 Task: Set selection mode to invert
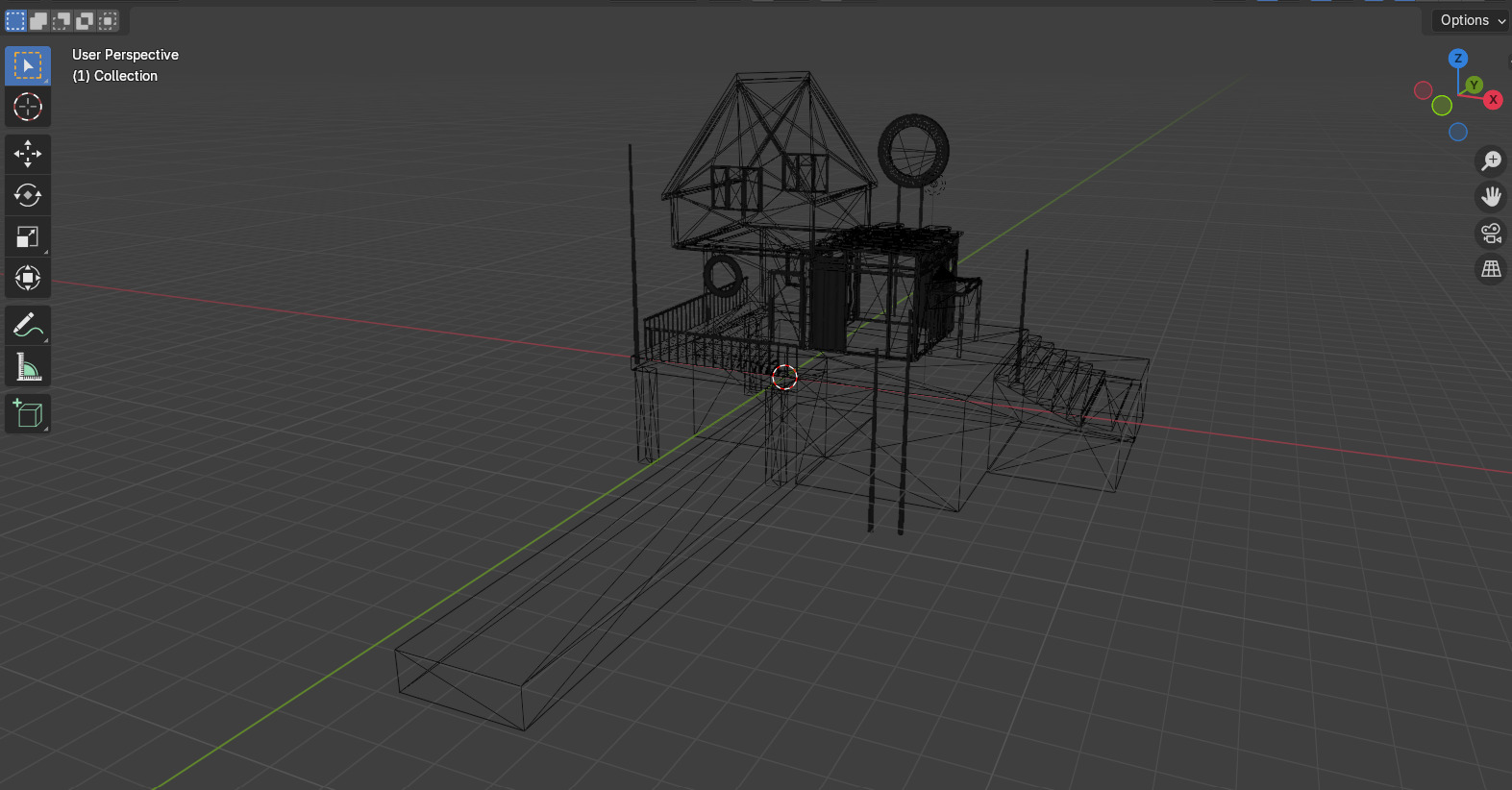pos(85,20)
